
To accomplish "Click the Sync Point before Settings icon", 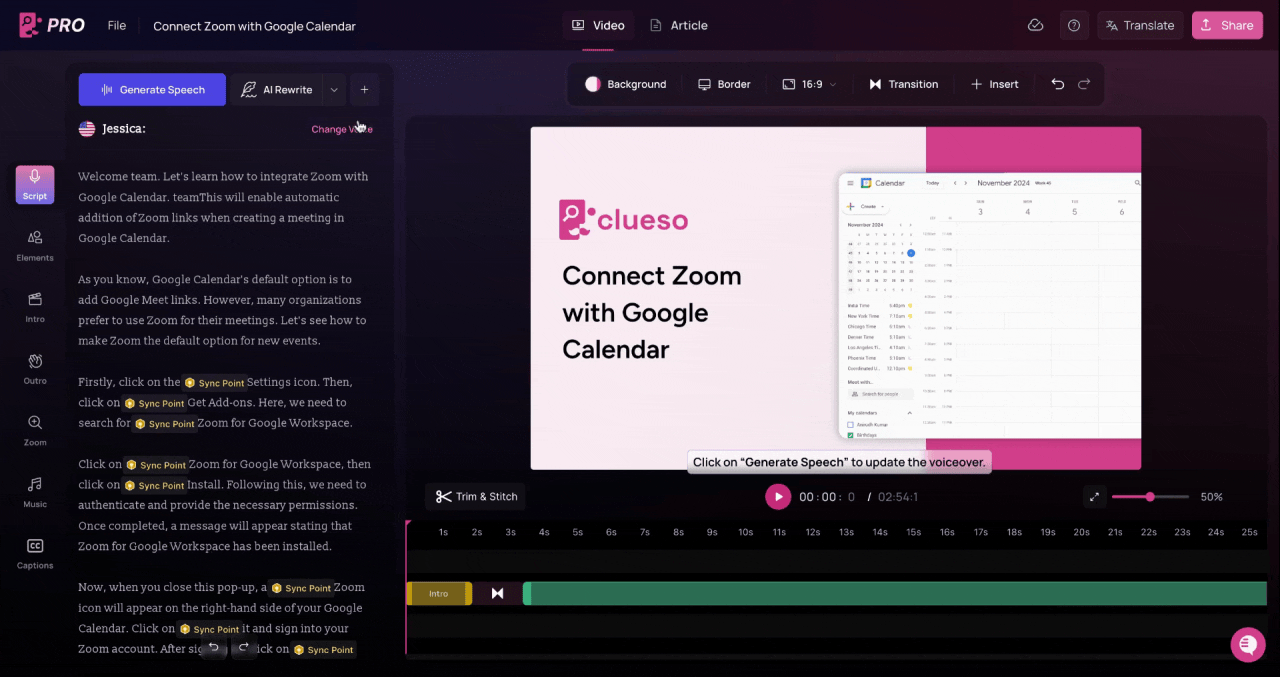I will pos(214,383).
